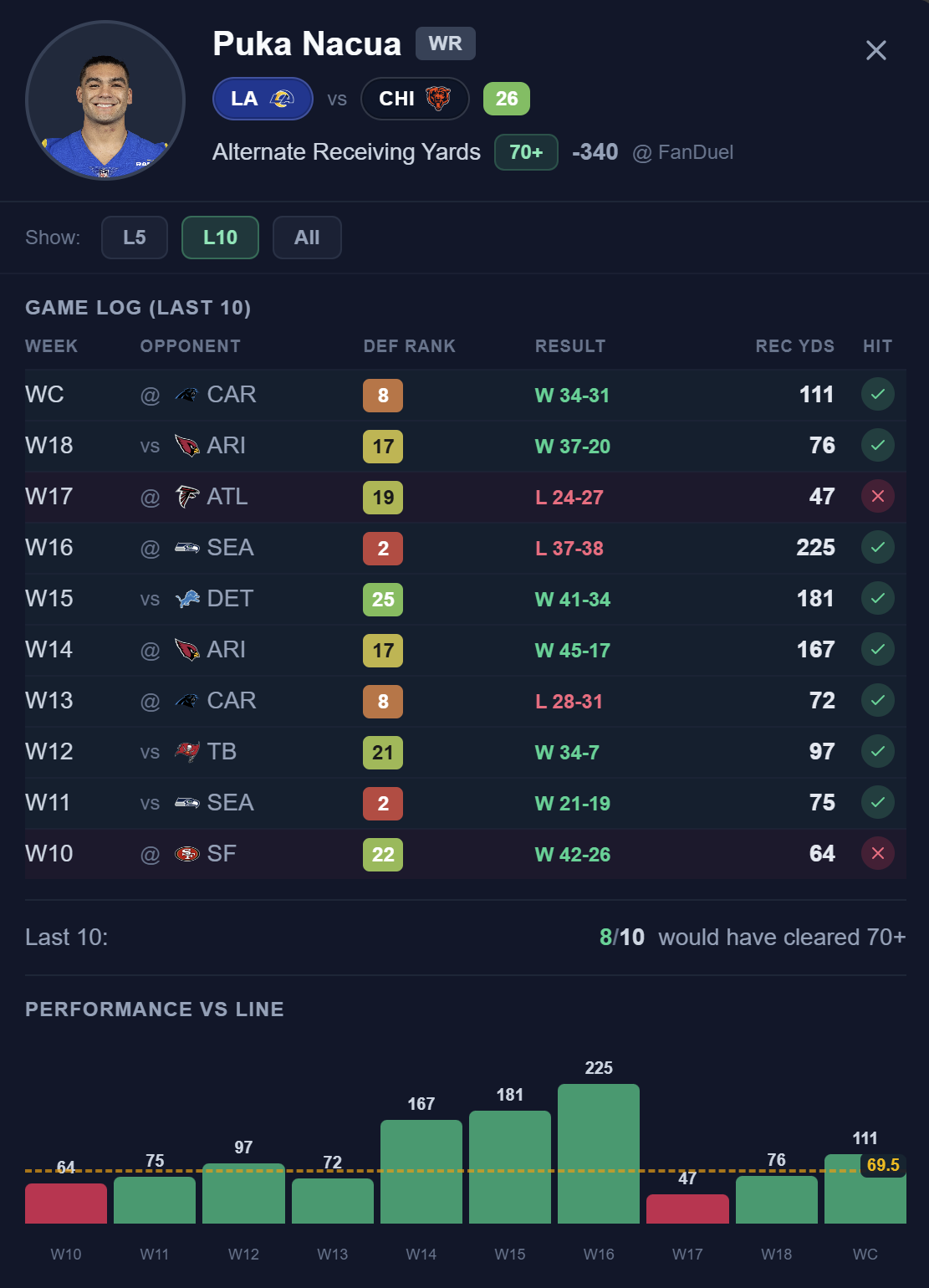The image size is (929, 1288).
Task: Show All games filter
Action: (x=307, y=238)
